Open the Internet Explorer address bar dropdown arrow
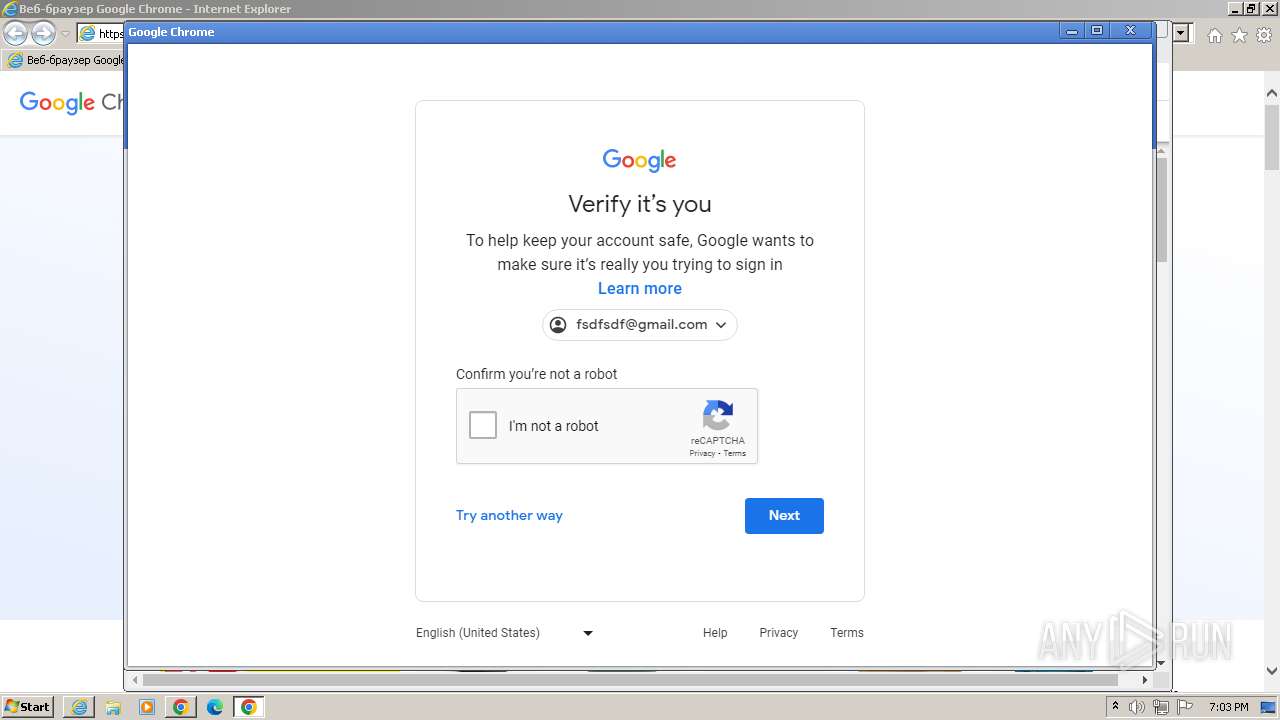Image resolution: width=1280 pixels, height=720 pixels. click(x=1181, y=33)
